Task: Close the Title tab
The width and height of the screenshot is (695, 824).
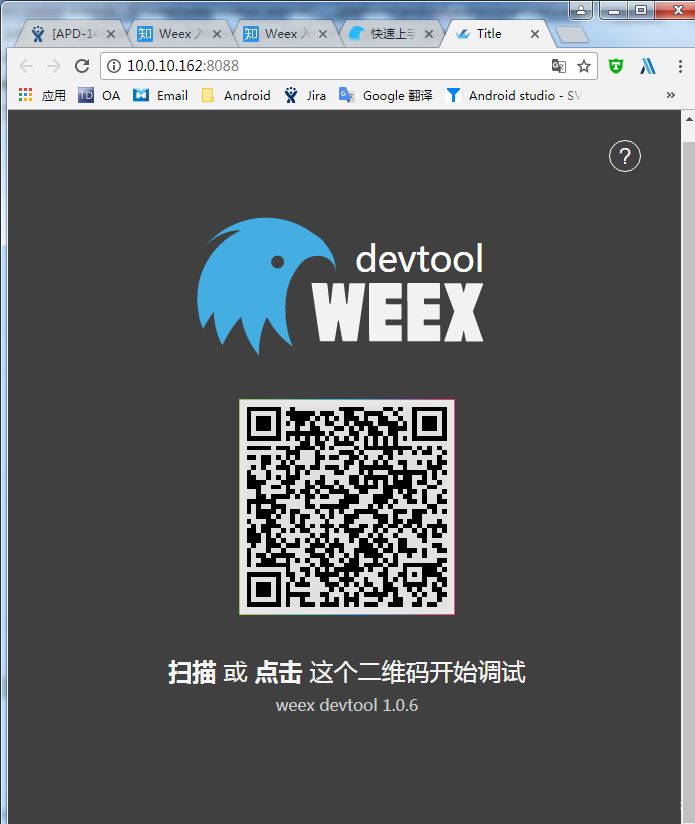Action: pyautogui.click(x=535, y=33)
